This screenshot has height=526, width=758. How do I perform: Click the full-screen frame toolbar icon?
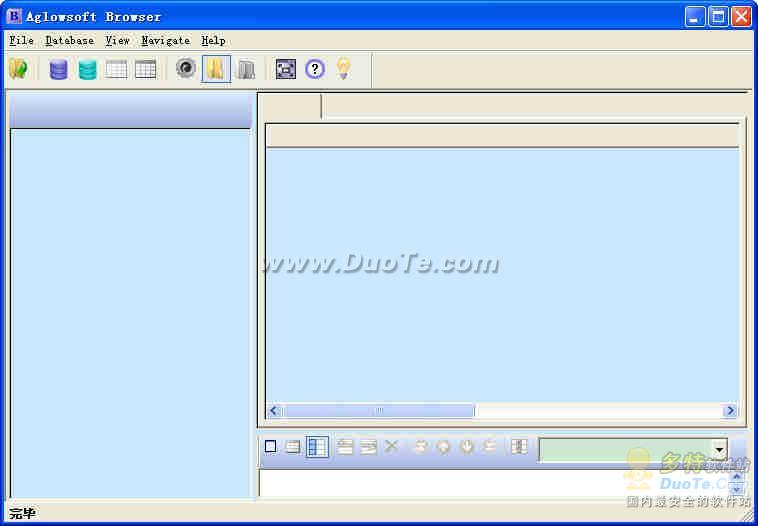(x=286, y=69)
